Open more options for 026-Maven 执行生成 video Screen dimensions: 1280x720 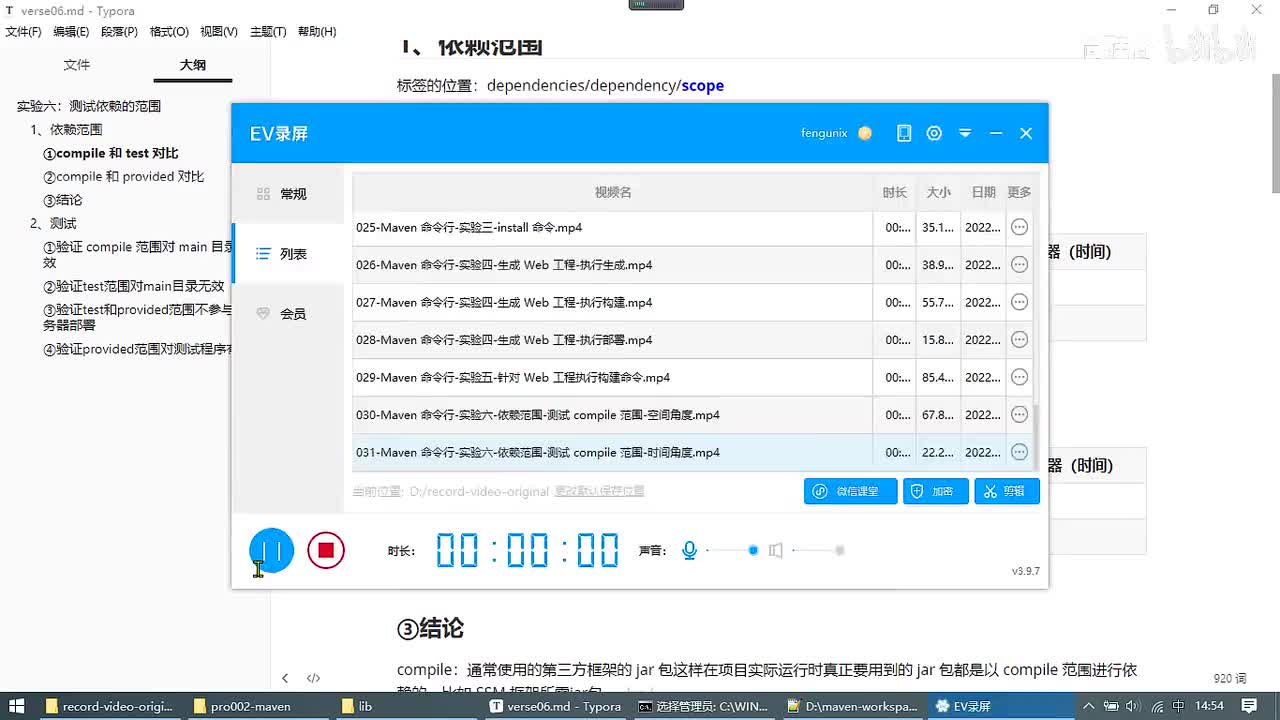1019,265
